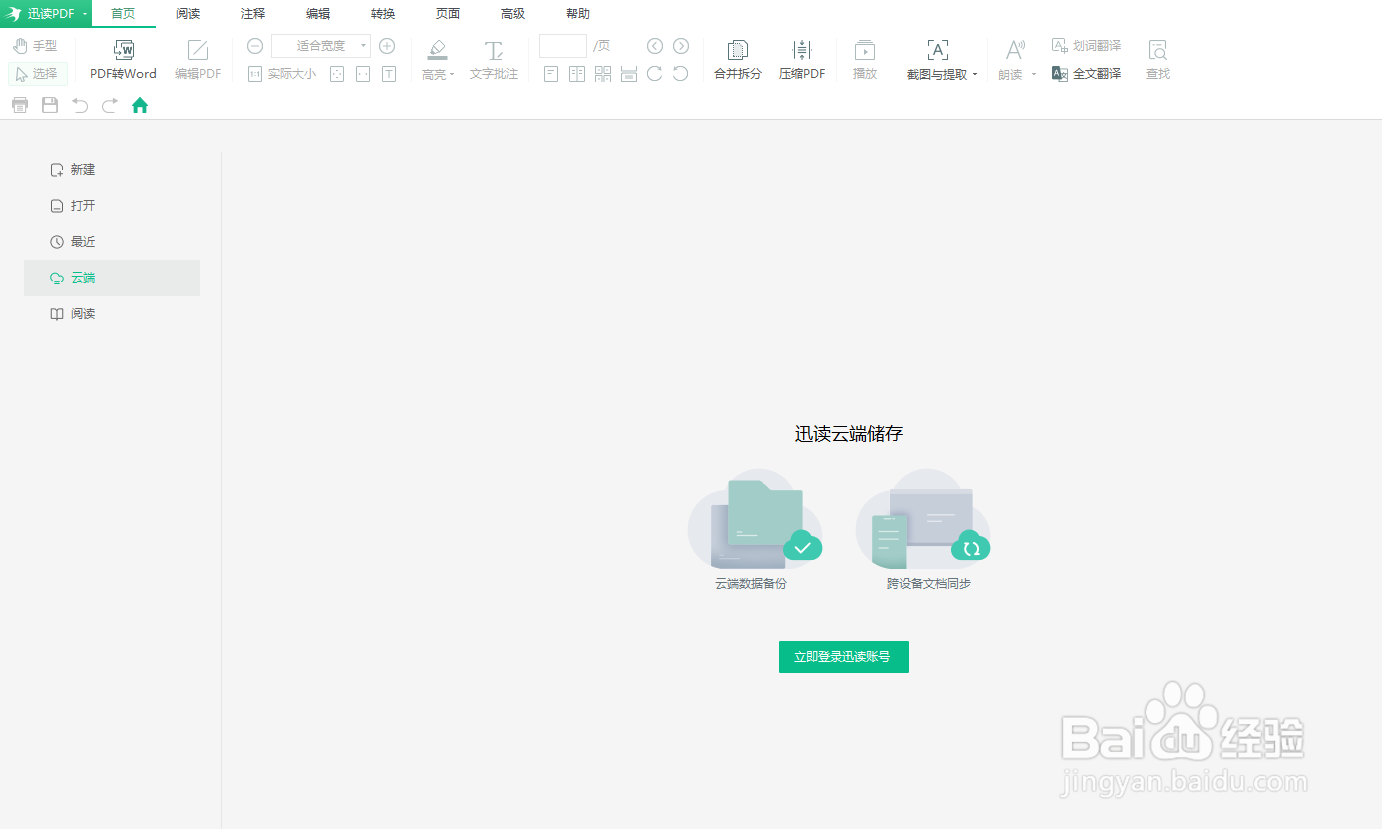Click the save disk icon
The image size is (1382, 829).
pyautogui.click(x=50, y=105)
